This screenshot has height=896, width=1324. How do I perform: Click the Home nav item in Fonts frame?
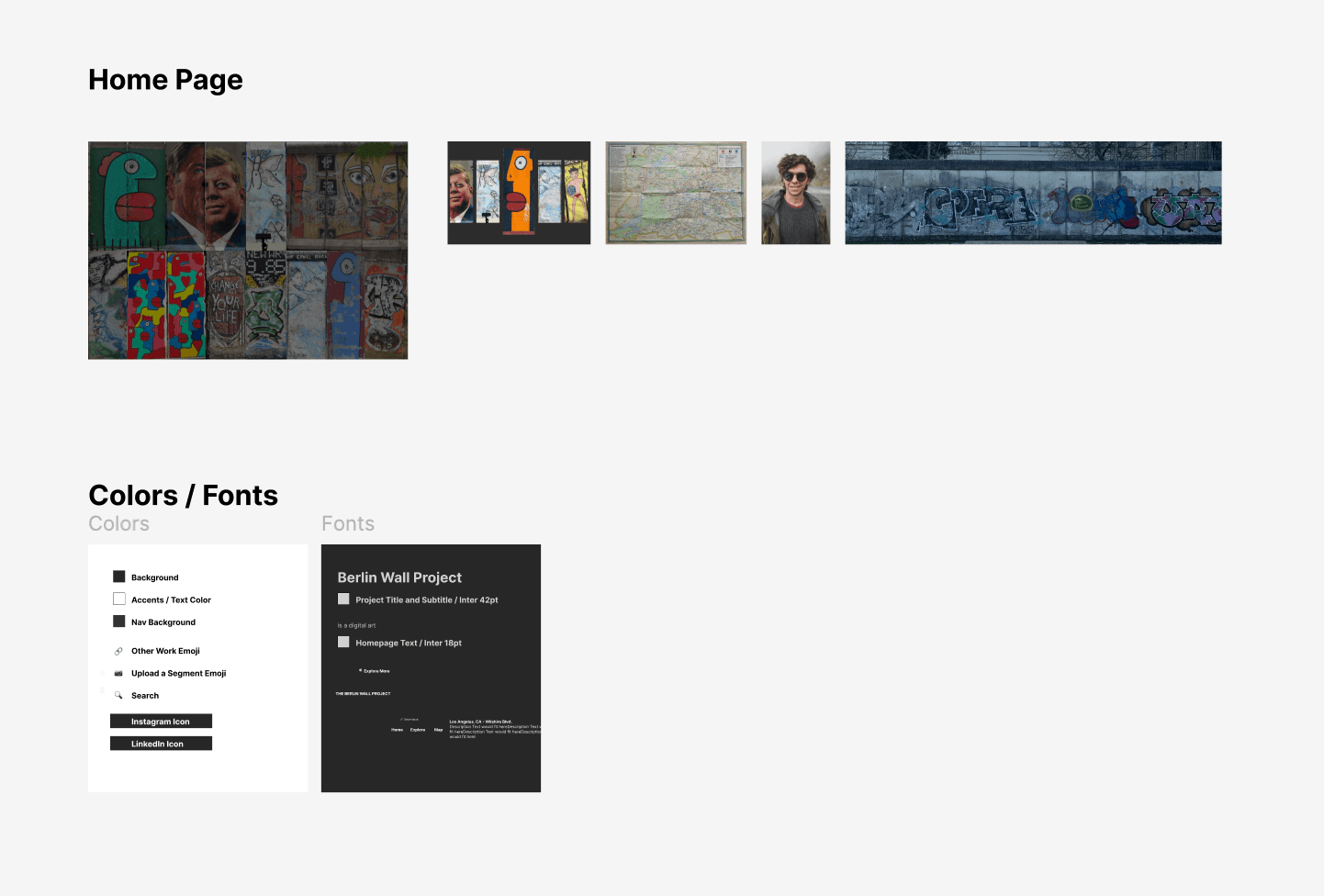(x=397, y=730)
